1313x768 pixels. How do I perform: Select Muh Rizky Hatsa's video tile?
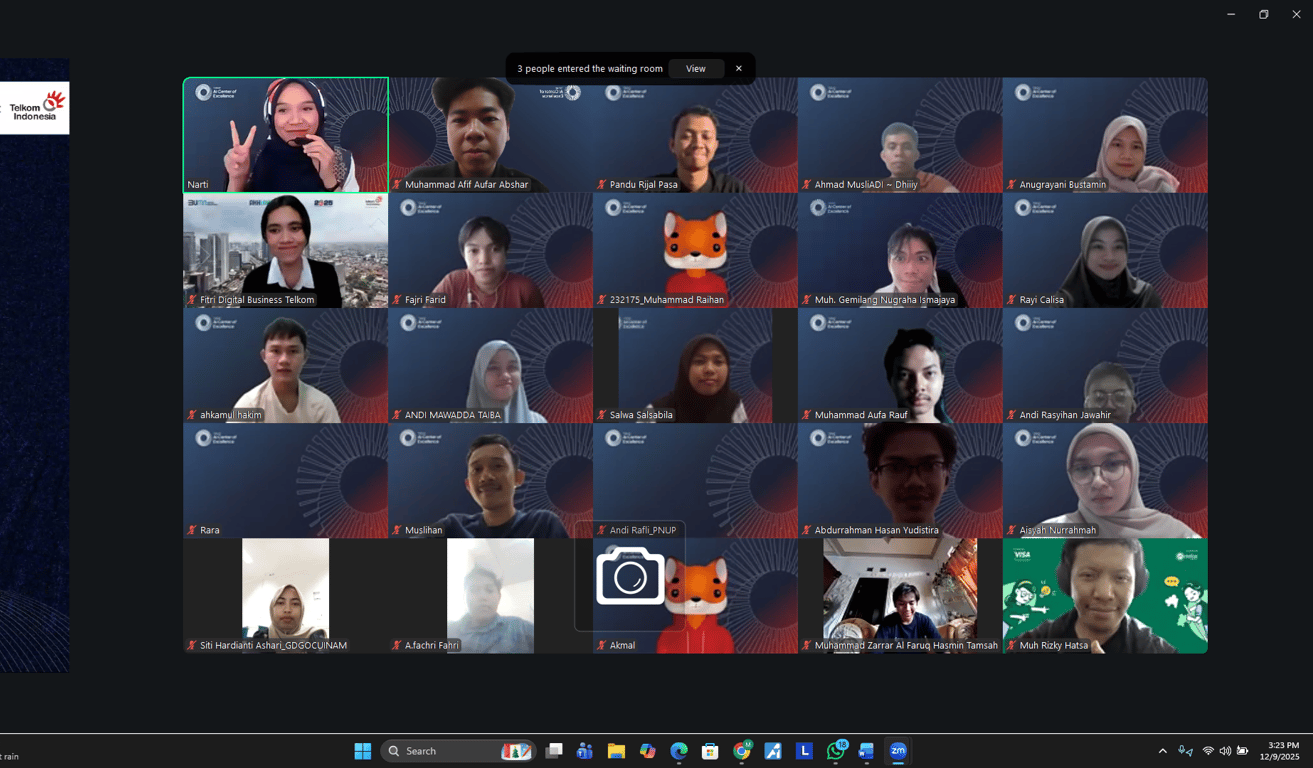coord(1105,596)
